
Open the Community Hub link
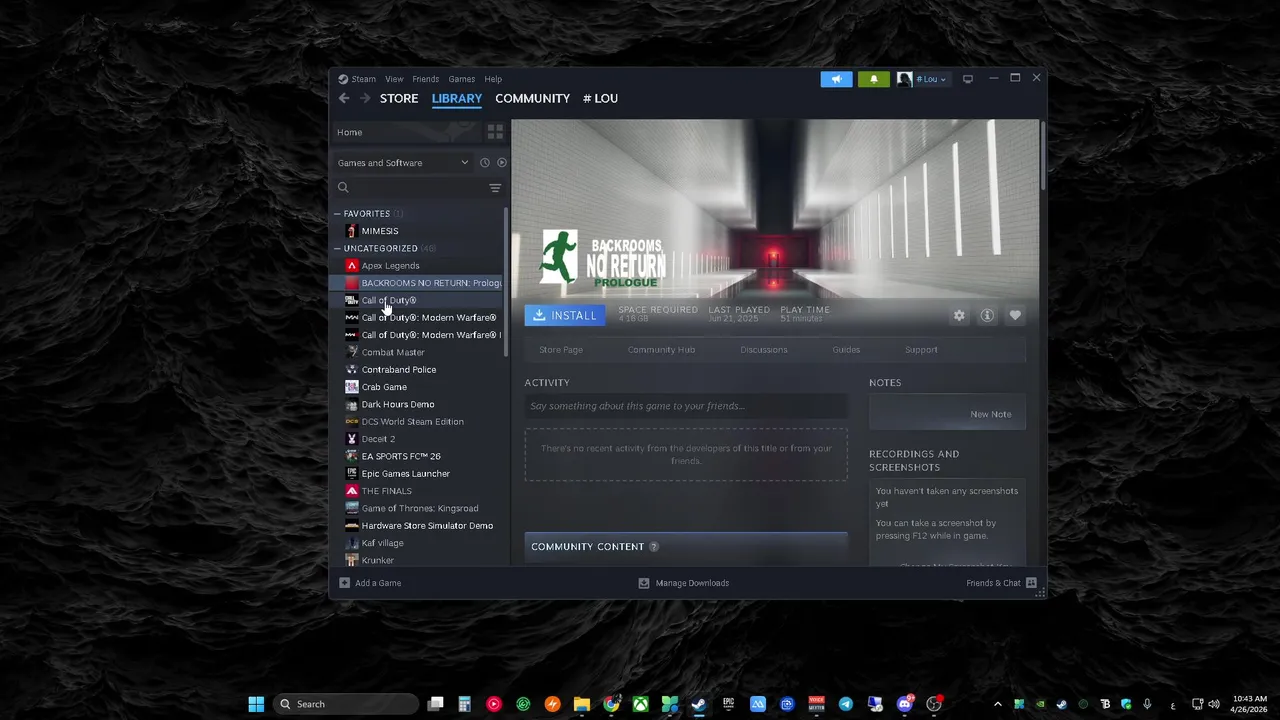coord(661,350)
